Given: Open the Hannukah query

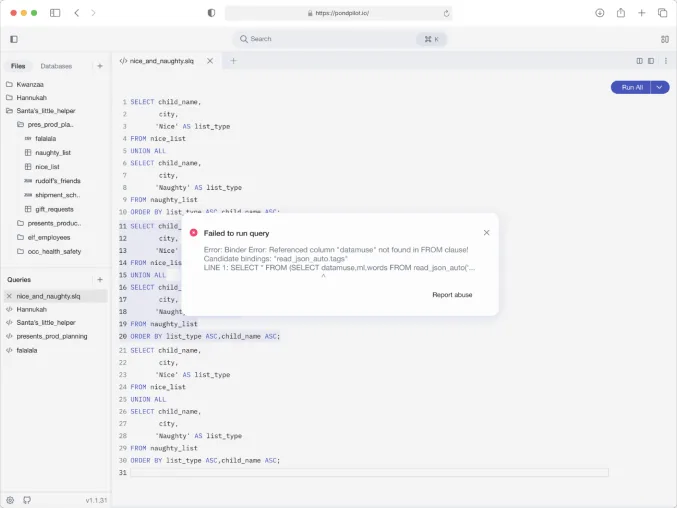Looking at the screenshot, I should (x=32, y=309).
